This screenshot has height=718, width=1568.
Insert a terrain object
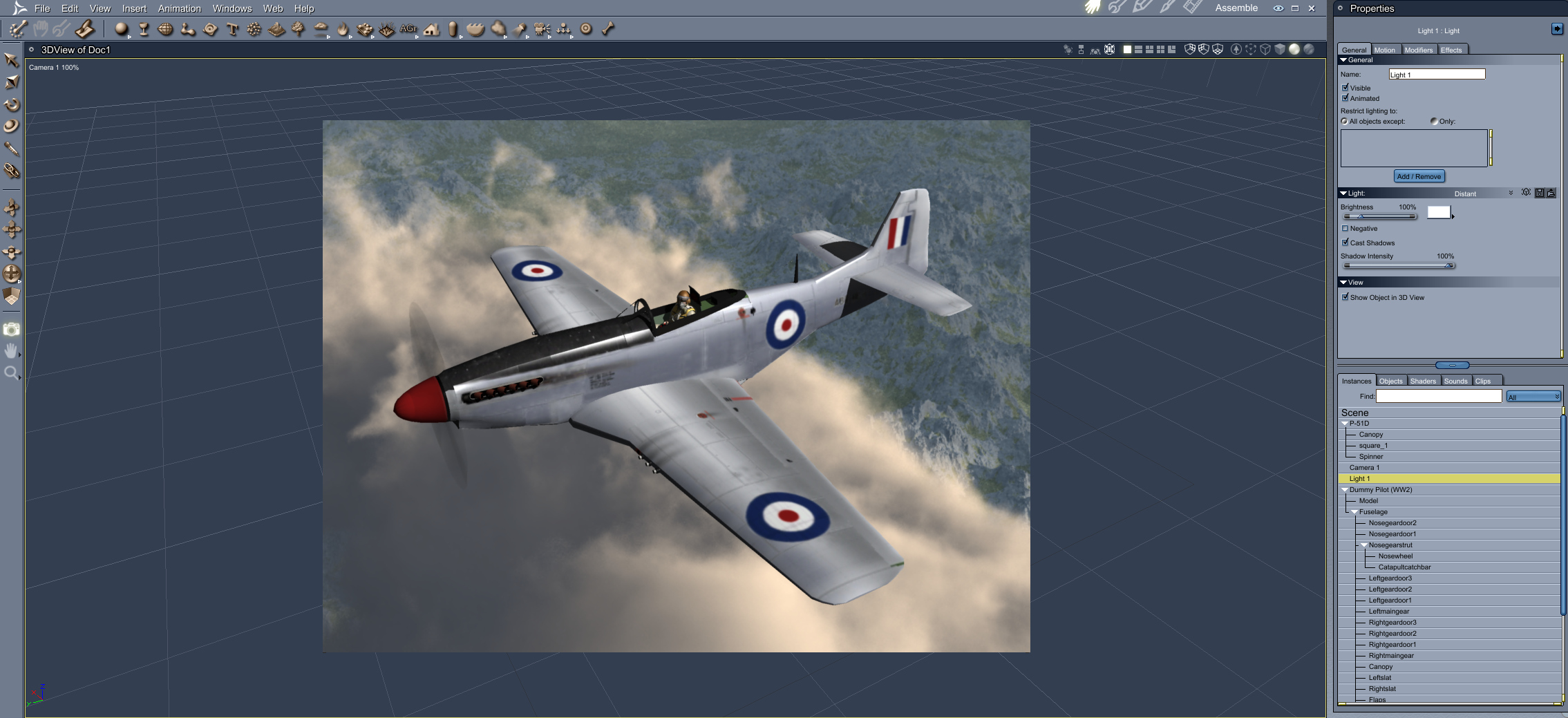point(276,29)
